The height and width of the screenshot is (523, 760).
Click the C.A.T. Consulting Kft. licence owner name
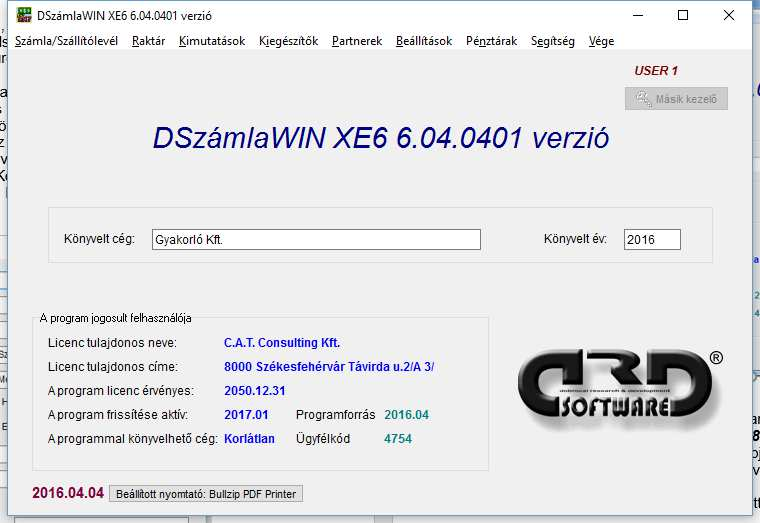click(x=282, y=343)
